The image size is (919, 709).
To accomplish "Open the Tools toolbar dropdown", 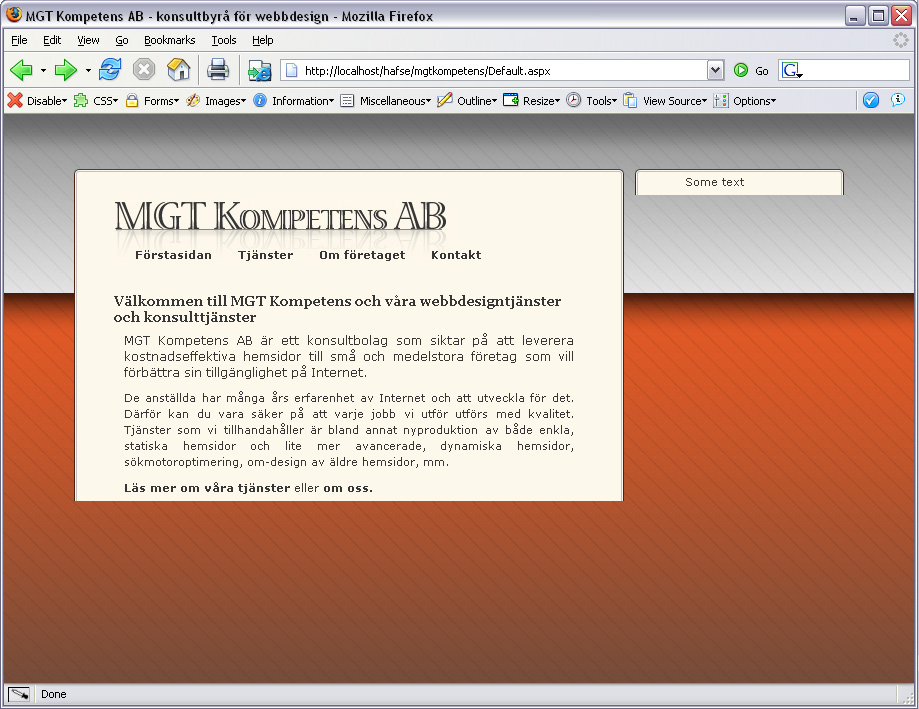I will point(601,101).
